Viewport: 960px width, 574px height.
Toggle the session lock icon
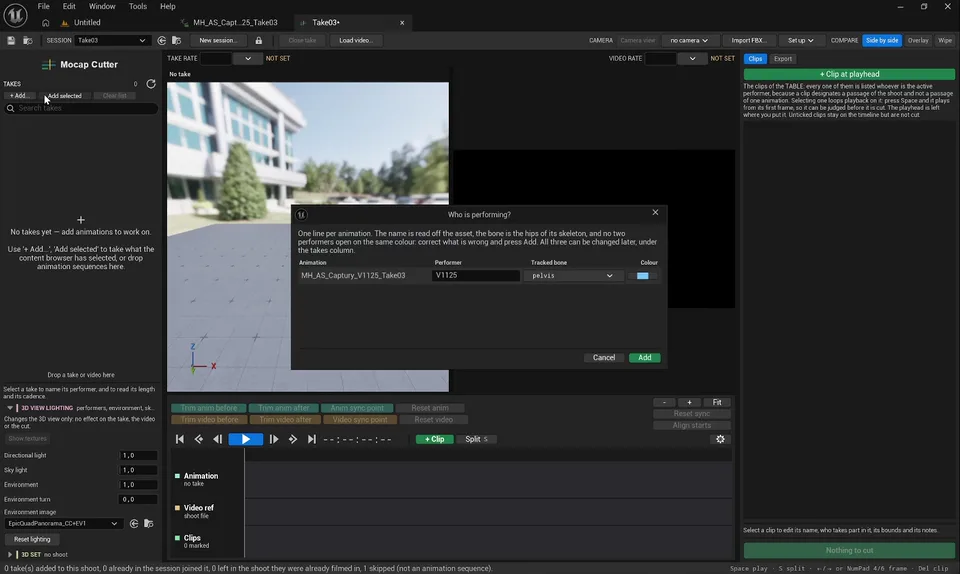coord(258,40)
